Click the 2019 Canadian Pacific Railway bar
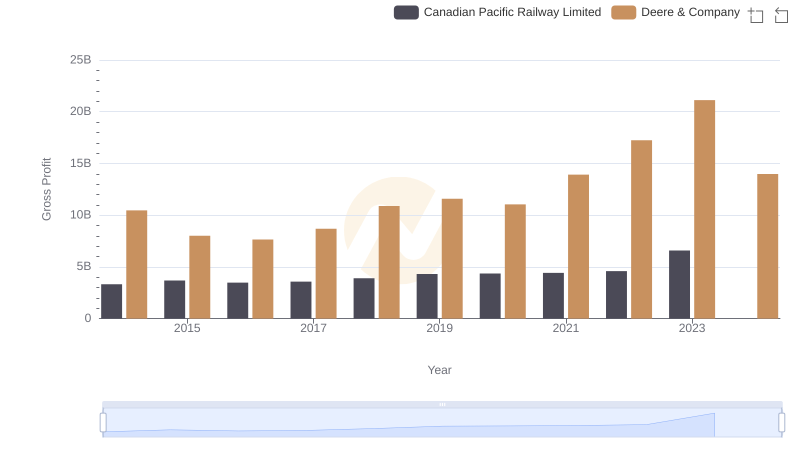This screenshot has height=461, width=800. click(x=427, y=296)
